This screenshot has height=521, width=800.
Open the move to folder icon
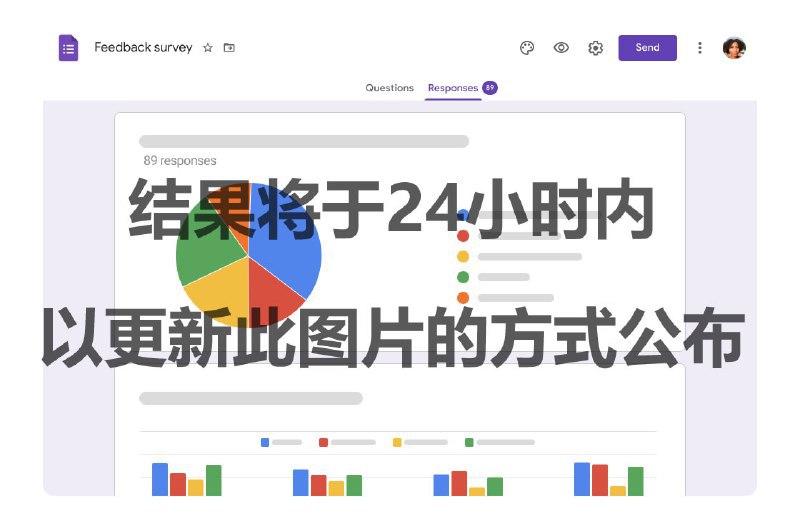[230, 48]
